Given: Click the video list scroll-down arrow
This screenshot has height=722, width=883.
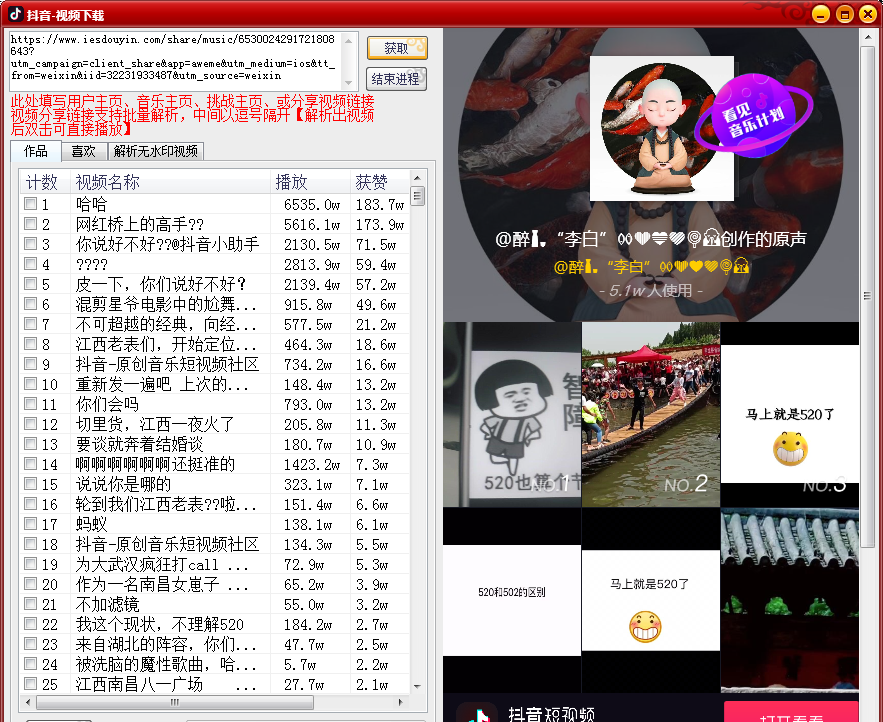Looking at the screenshot, I should (x=417, y=687).
